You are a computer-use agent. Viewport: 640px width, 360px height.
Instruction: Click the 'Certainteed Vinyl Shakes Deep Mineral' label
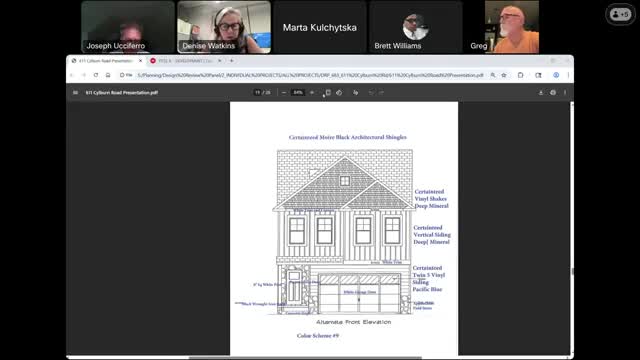[431, 199]
